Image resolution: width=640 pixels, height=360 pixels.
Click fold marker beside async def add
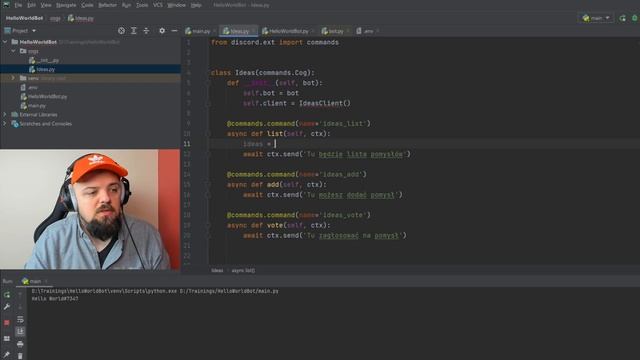point(208,184)
